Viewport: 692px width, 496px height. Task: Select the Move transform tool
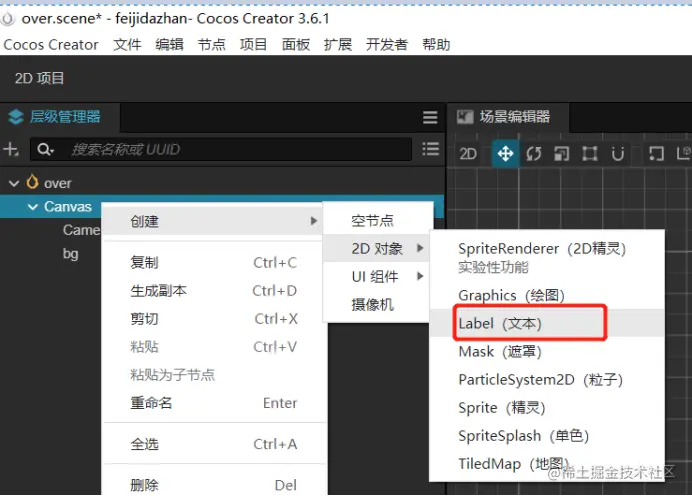pos(505,154)
